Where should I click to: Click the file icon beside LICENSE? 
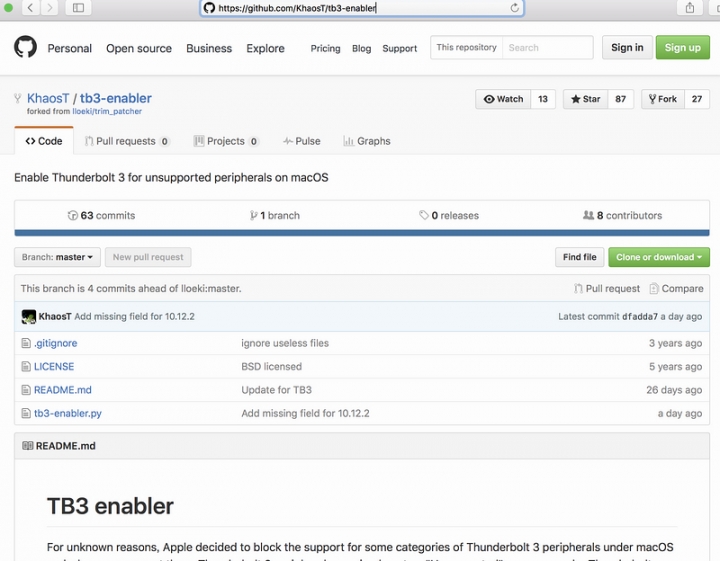26,366
